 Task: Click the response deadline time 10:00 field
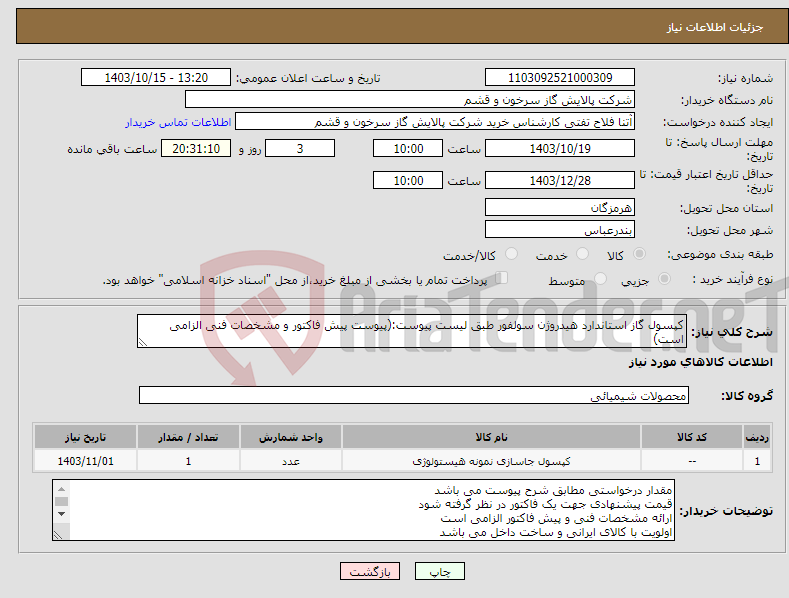point(408,148)
